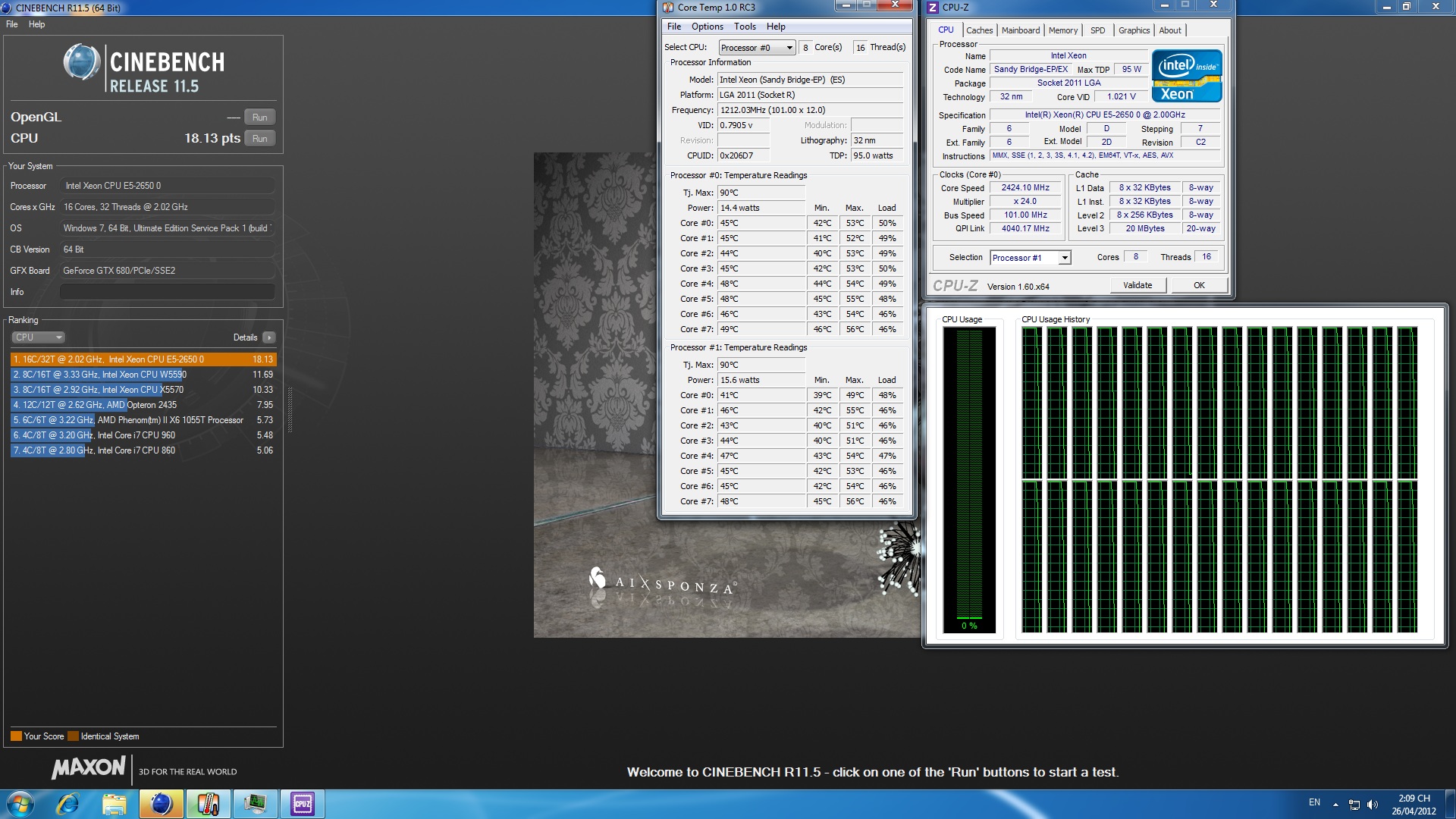
Task: Click first CPU Usage History graph
Action: (x=1031, y=403)
